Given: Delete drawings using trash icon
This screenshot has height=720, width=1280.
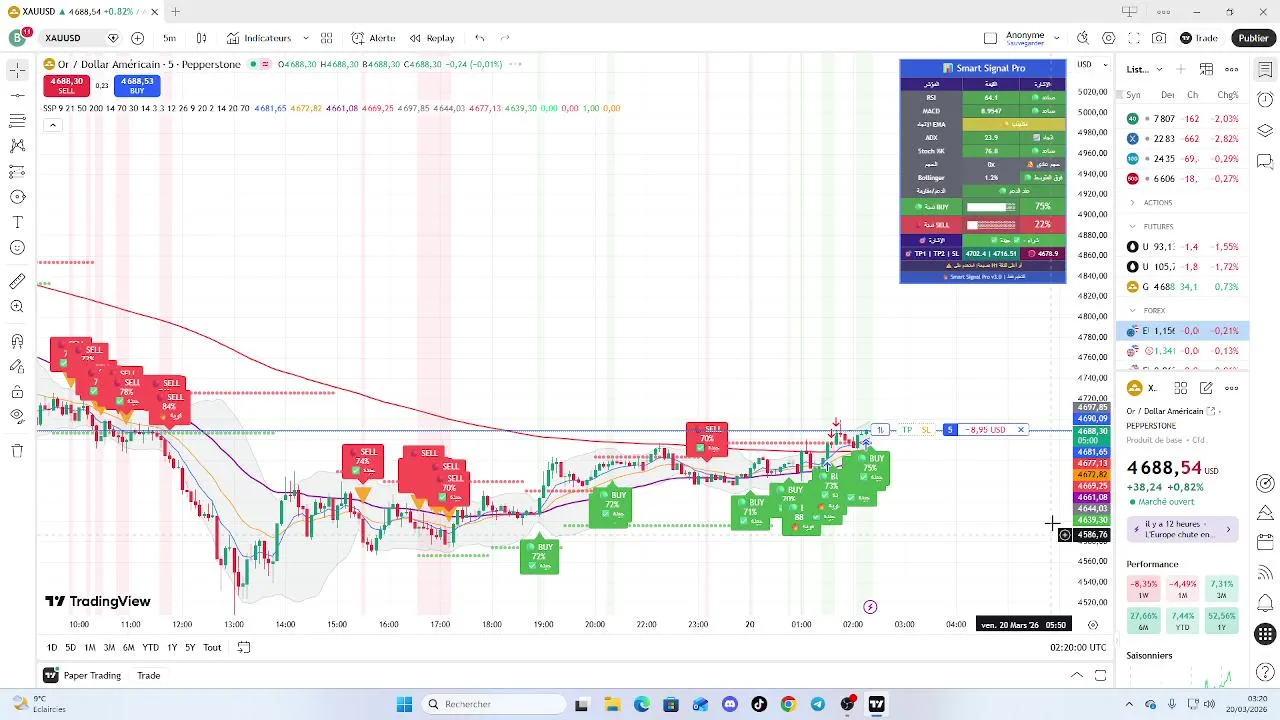Looking at the screenshot, I should [17, 451].
